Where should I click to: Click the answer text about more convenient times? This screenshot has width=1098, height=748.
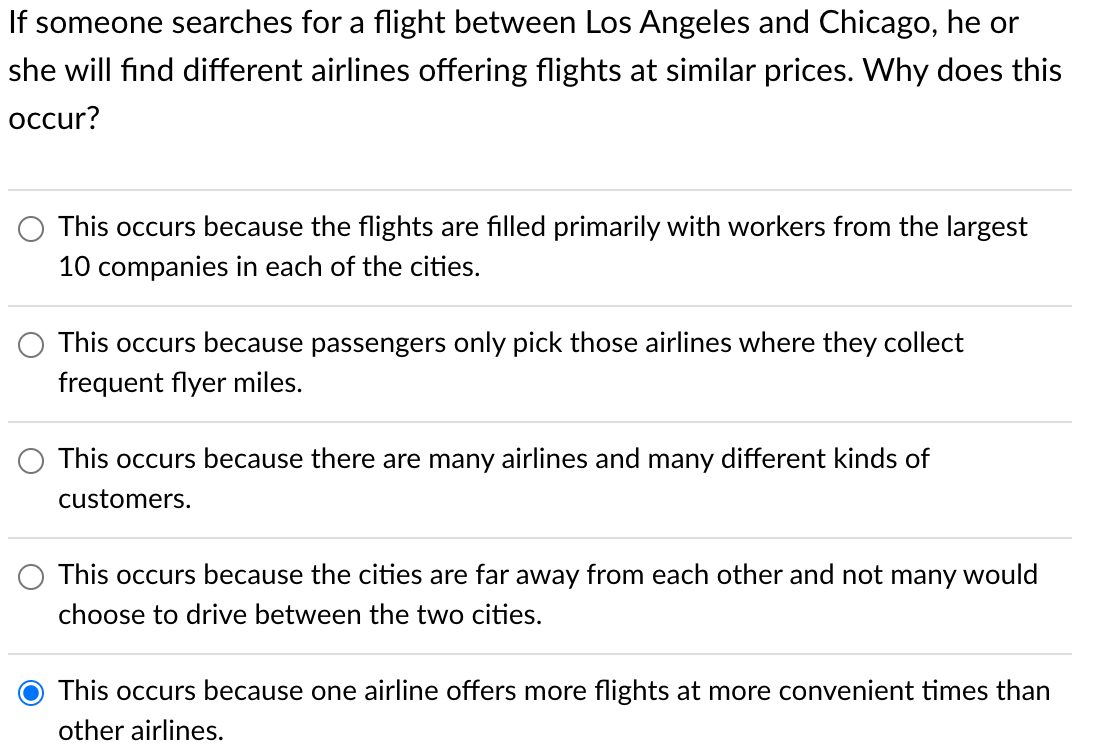[554, 710]
